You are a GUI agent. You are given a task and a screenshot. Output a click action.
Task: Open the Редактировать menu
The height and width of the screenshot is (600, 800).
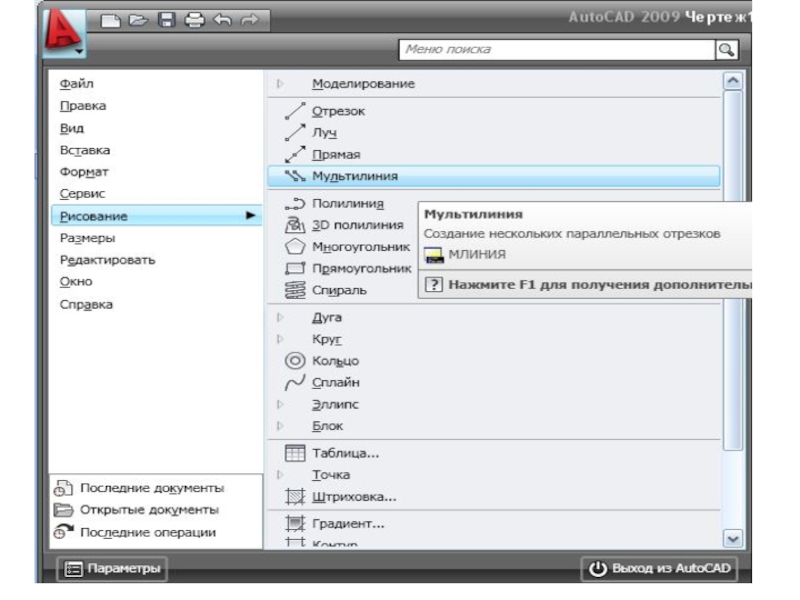(x=107, y=260)
